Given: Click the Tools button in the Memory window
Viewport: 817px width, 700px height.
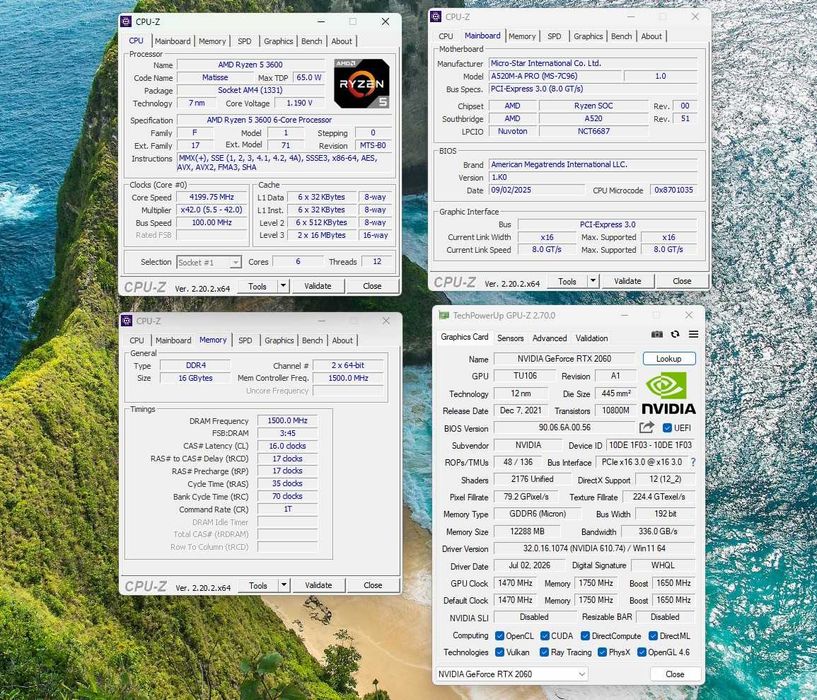Looking at the screenshot, I should click(x=258, y=585).
